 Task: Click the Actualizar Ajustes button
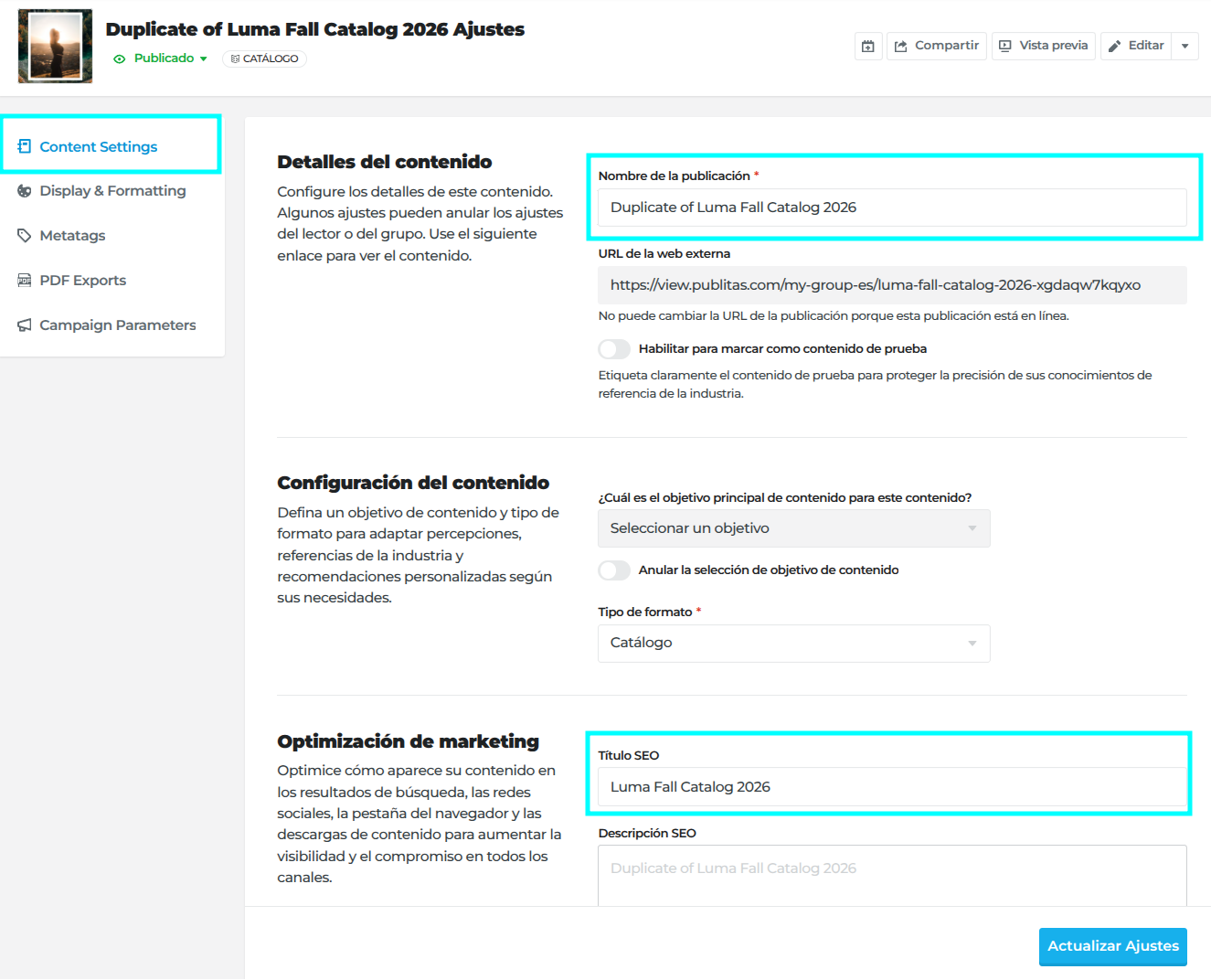coord(1112,946)
